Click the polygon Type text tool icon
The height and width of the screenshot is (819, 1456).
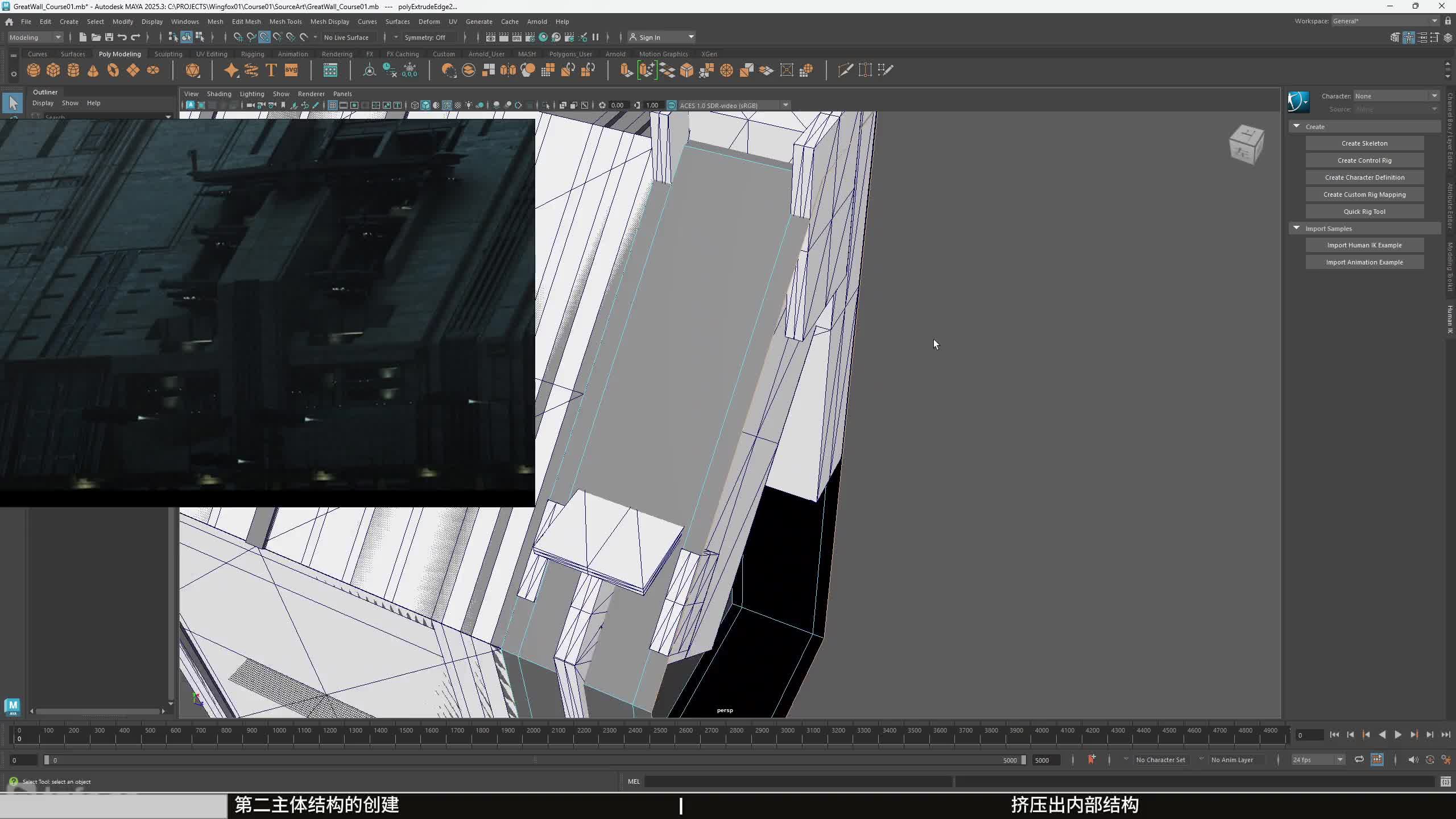271,70
